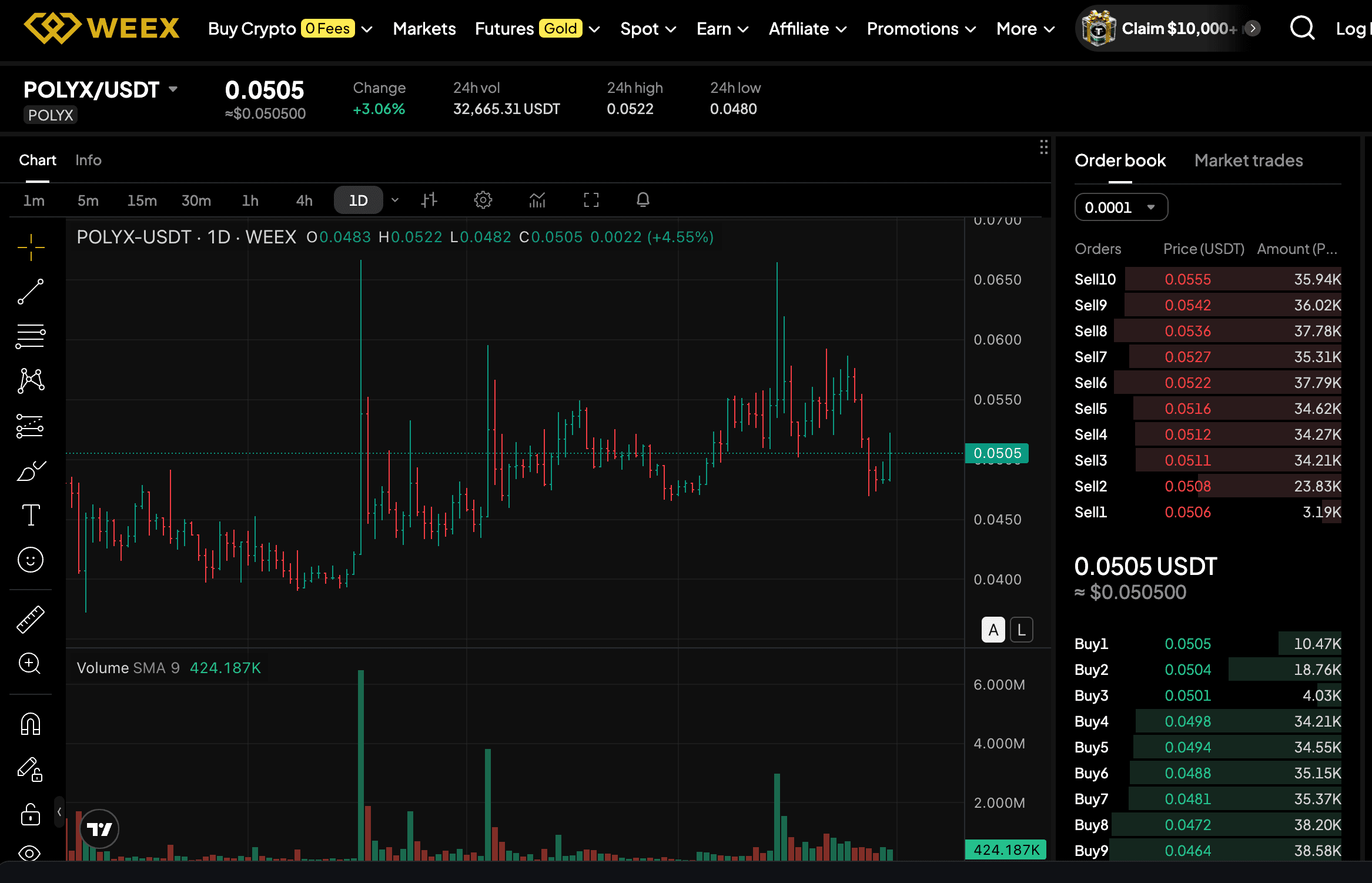The height and width of the screenshot is (883, 1372).
Task: Click Sell6 row at 0.0522
Action: click(x=1208, y=383)
